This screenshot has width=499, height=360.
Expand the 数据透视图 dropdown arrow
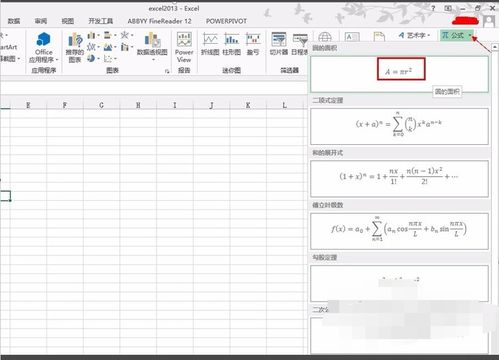pos(153,59)
